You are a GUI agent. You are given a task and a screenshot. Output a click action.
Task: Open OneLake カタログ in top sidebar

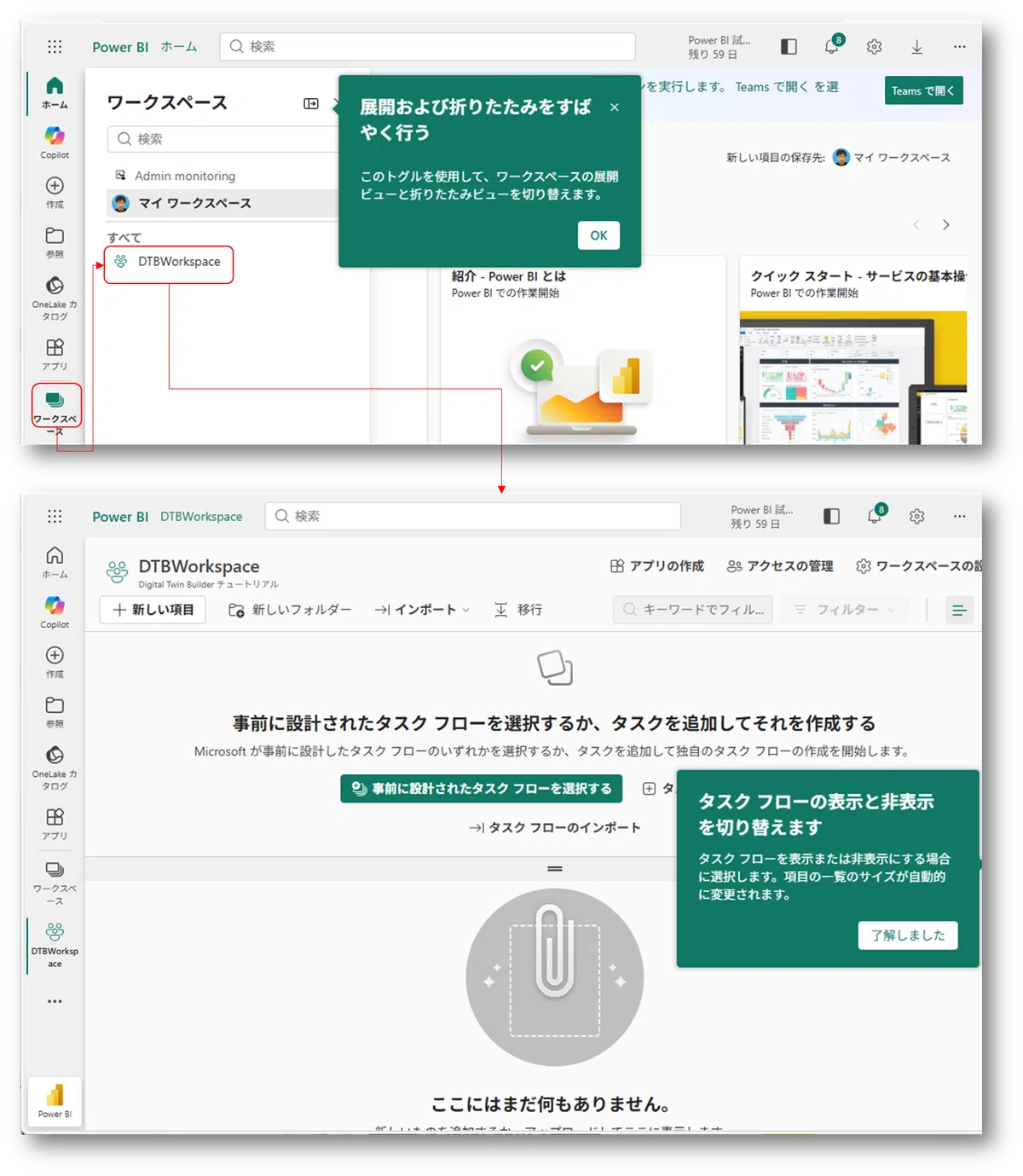[x=55, y=297]
